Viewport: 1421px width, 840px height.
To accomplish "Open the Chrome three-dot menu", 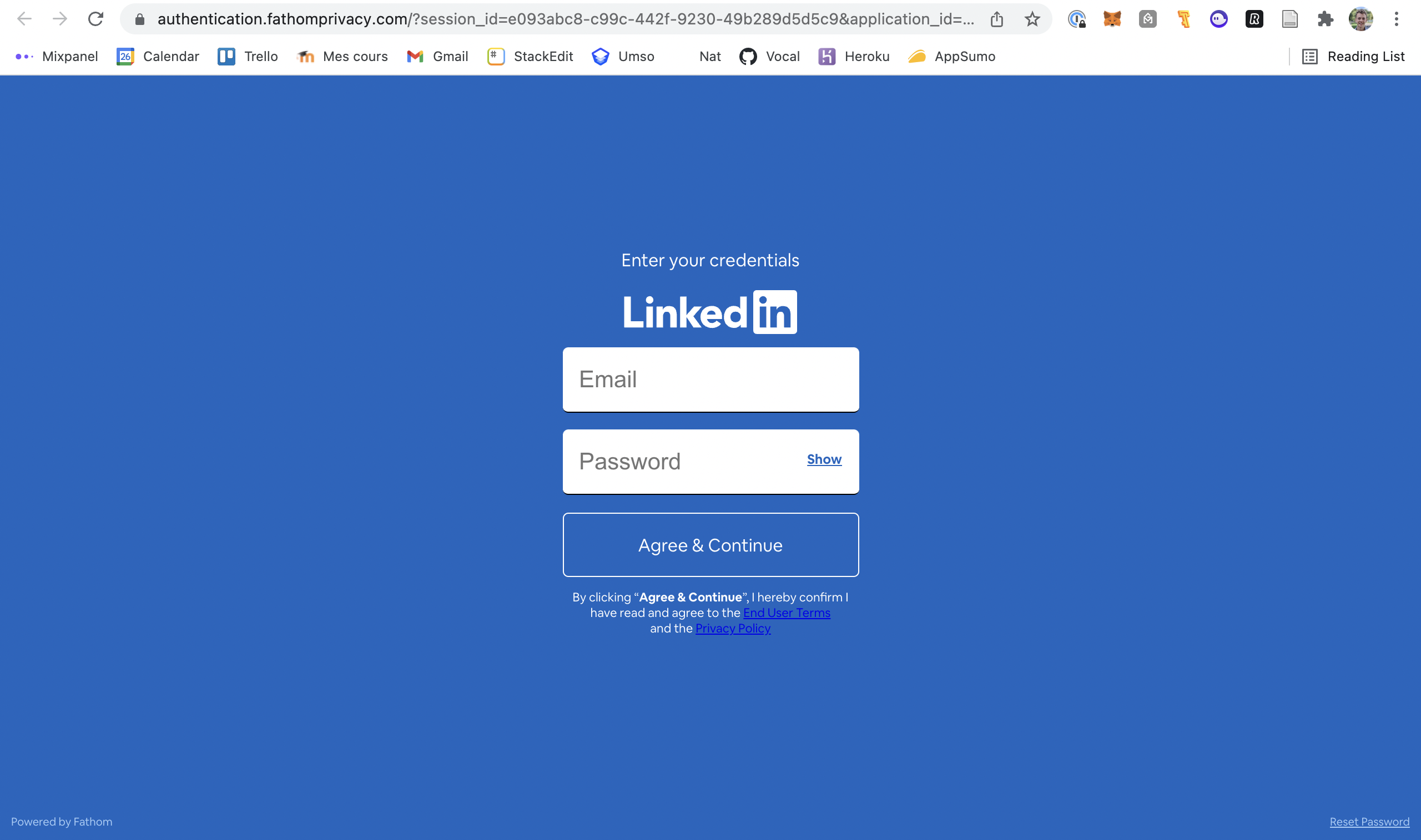I will [1396, 19].
